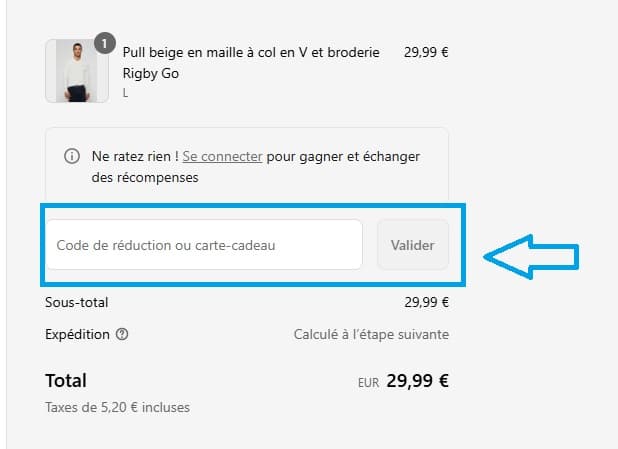Click the Taxes de 5,20 € incluses text
The height and width of the screenshot is (449, 618).
[117, 407]
